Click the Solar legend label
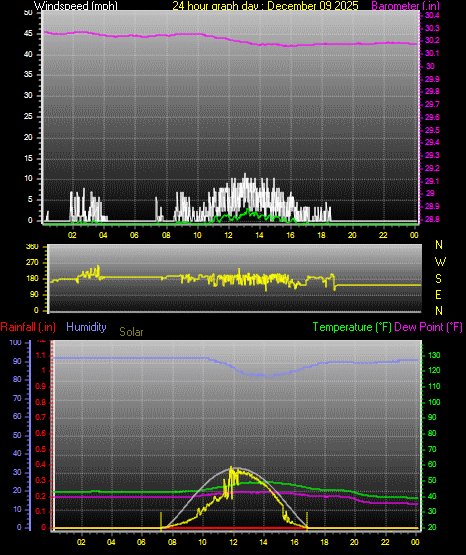This screenshot has width=466, height=555. 131,332
